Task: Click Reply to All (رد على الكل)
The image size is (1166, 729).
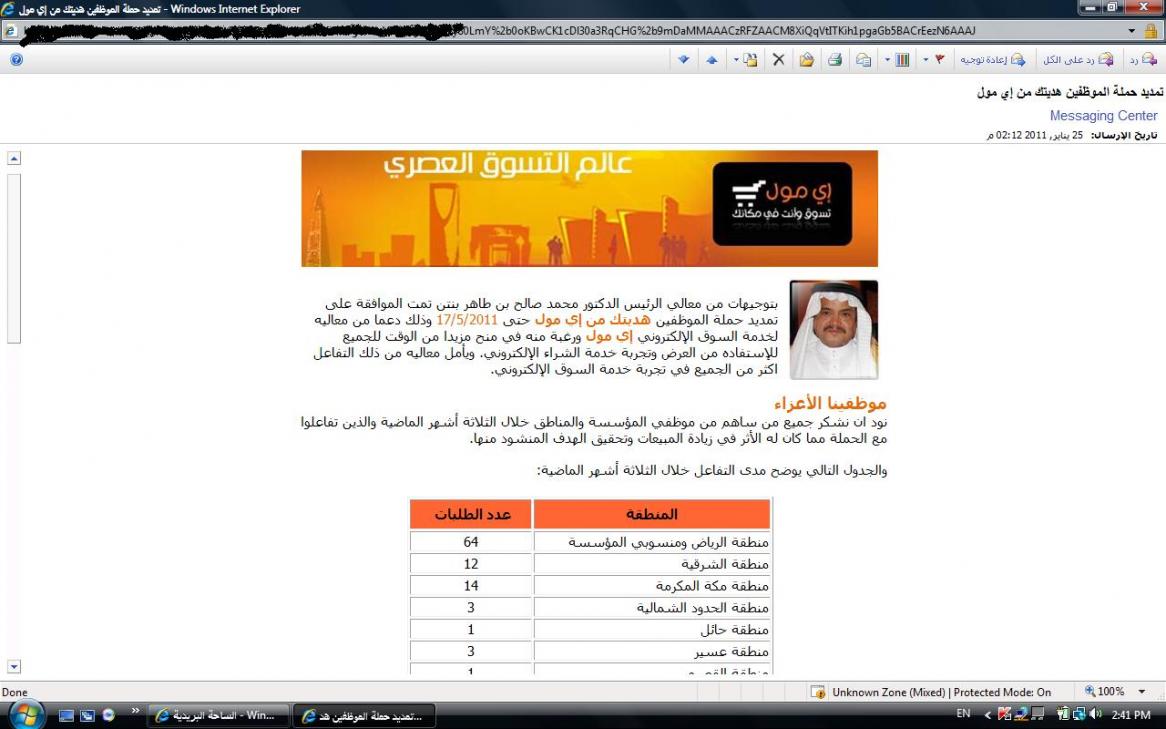Action: click(x=1078, y=60)
